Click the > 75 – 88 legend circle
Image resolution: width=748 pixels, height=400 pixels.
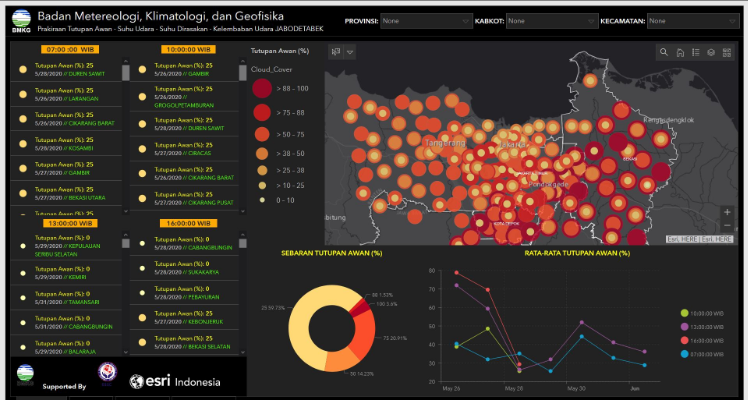pyautogui.click(x=262, y=113)
